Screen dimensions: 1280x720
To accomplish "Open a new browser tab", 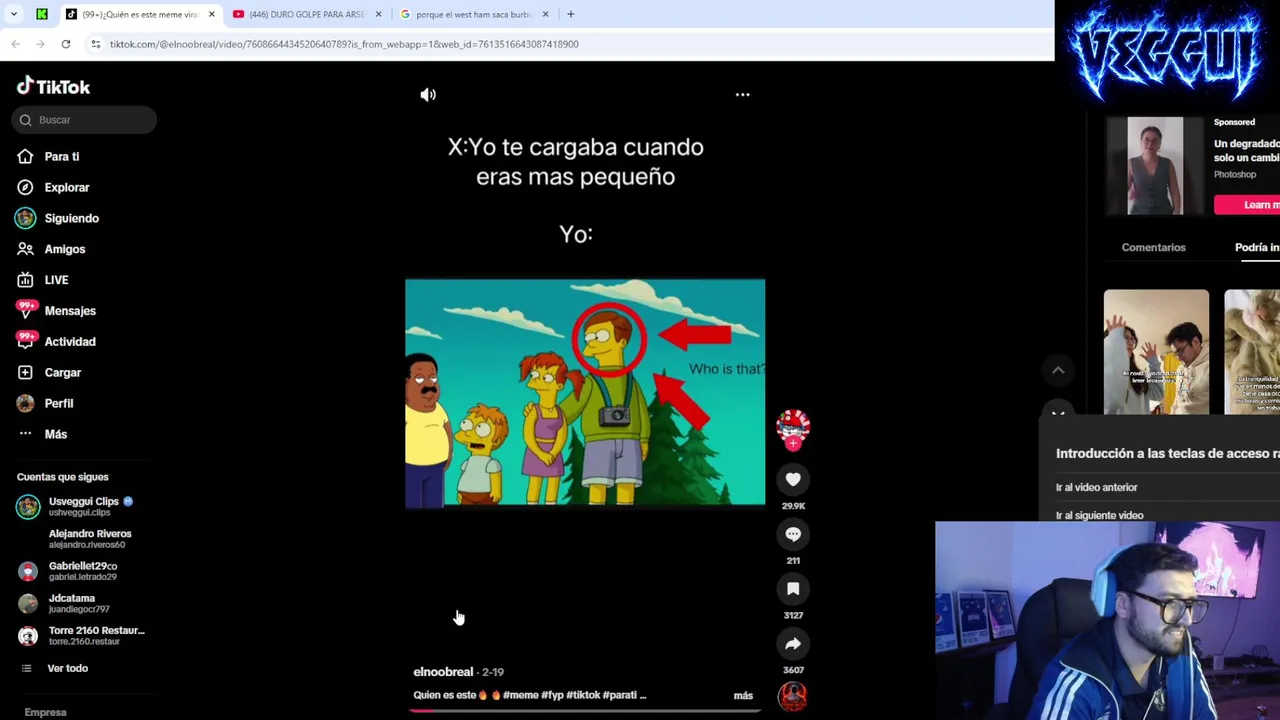I will point(570,14).
